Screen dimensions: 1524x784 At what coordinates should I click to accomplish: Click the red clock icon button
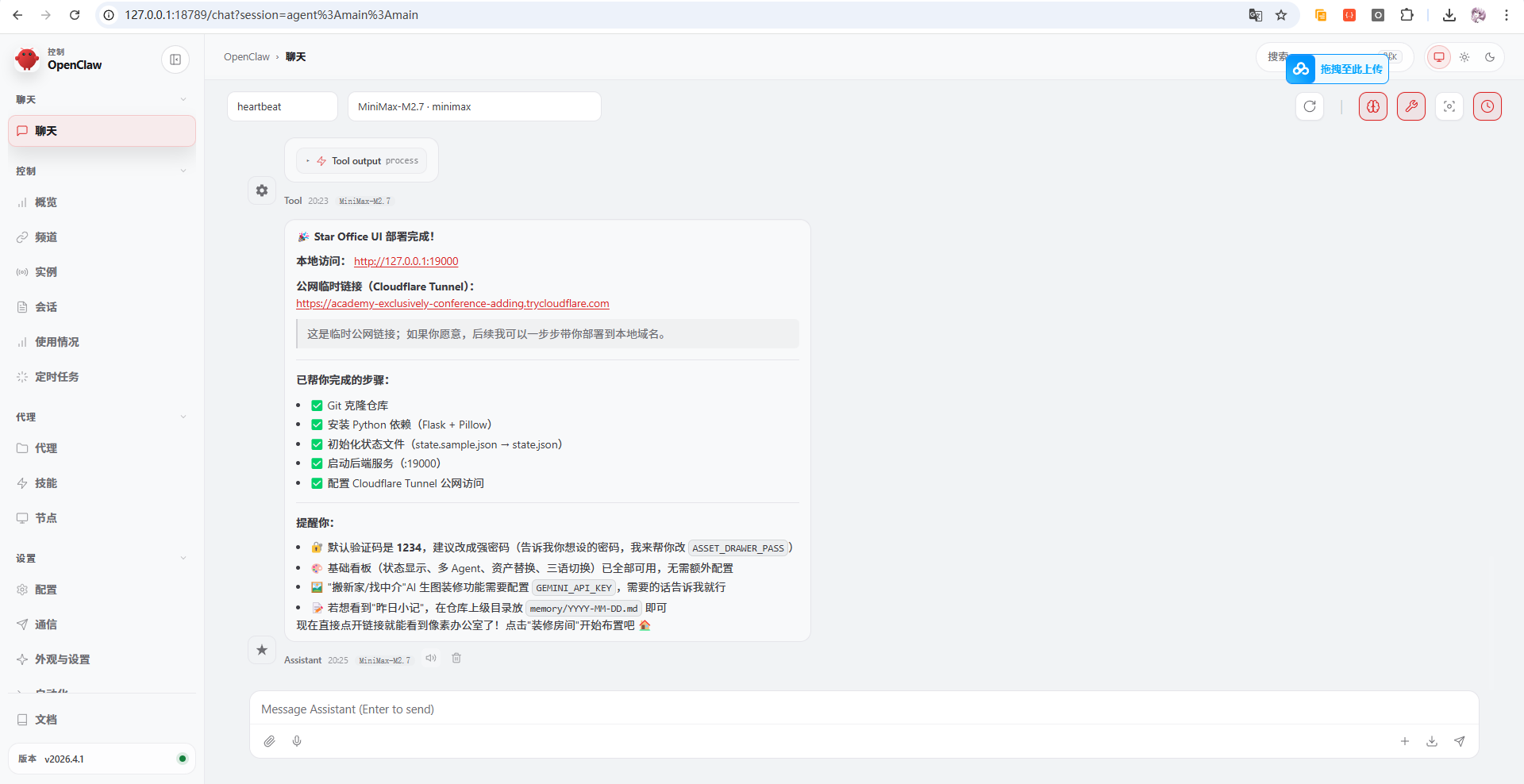(1487, 106)
